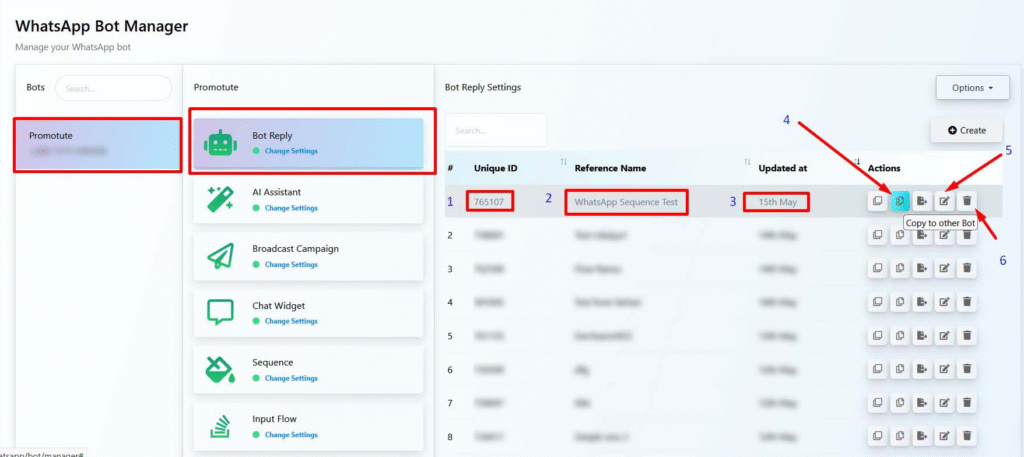Edit the bot reply in row 3
Image resolution: width=1024 pixels, height=457 pixels.
click(x=944, y=268)
